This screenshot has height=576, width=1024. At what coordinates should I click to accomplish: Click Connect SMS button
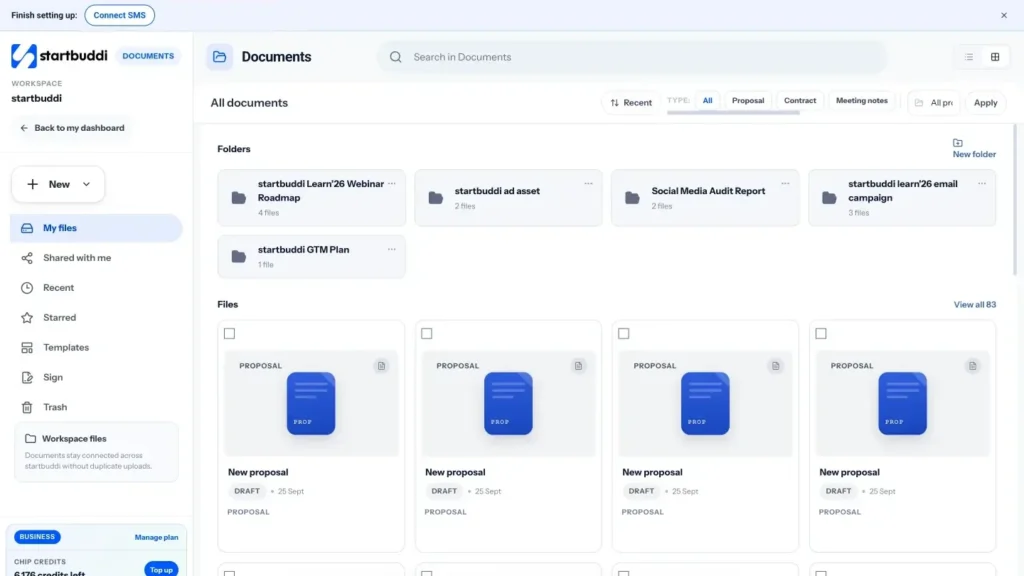(x=120, y=15)
